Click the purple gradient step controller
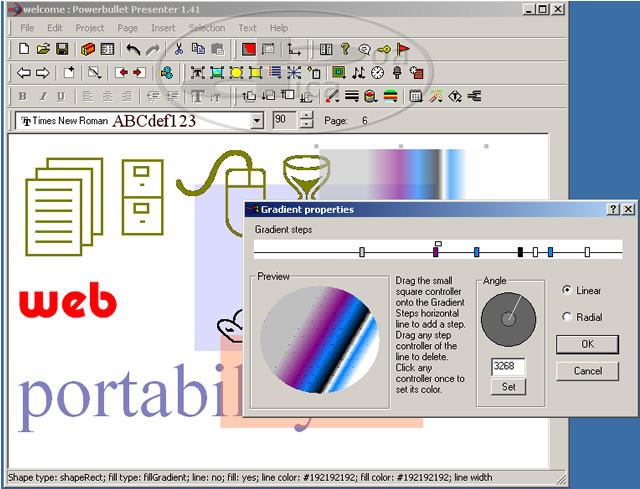Image resolution: width=640 pixels, height=489 pixels. pyautogui.click(x=436, y=252)
